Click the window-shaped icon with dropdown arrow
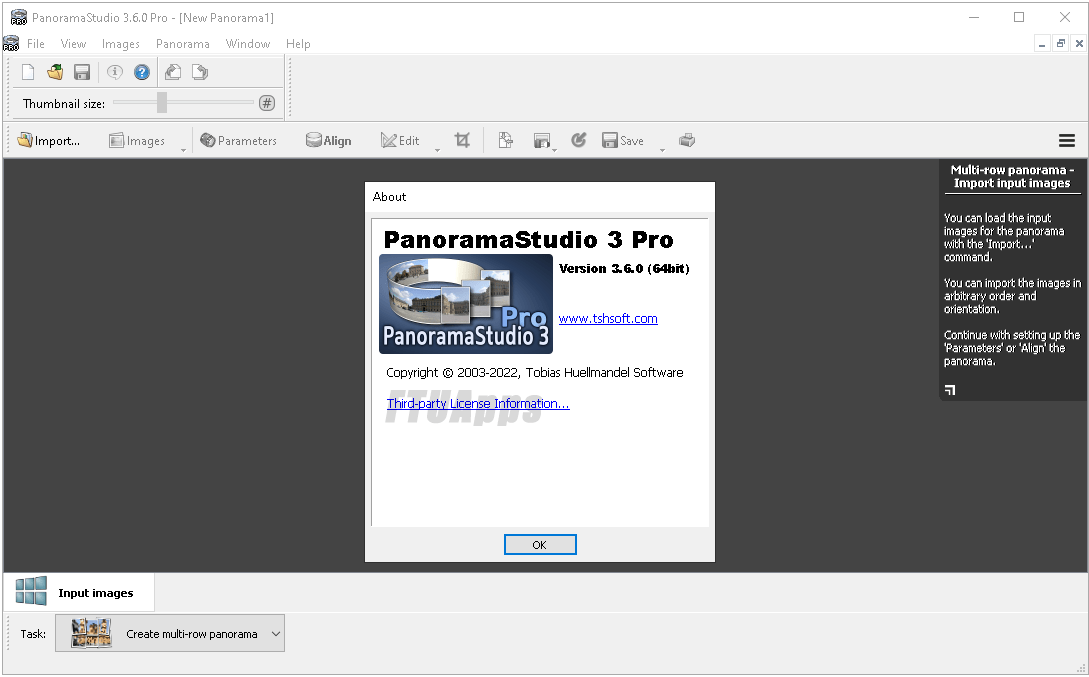Viewport: 1089px width, 677px height. tap(544, 141)
